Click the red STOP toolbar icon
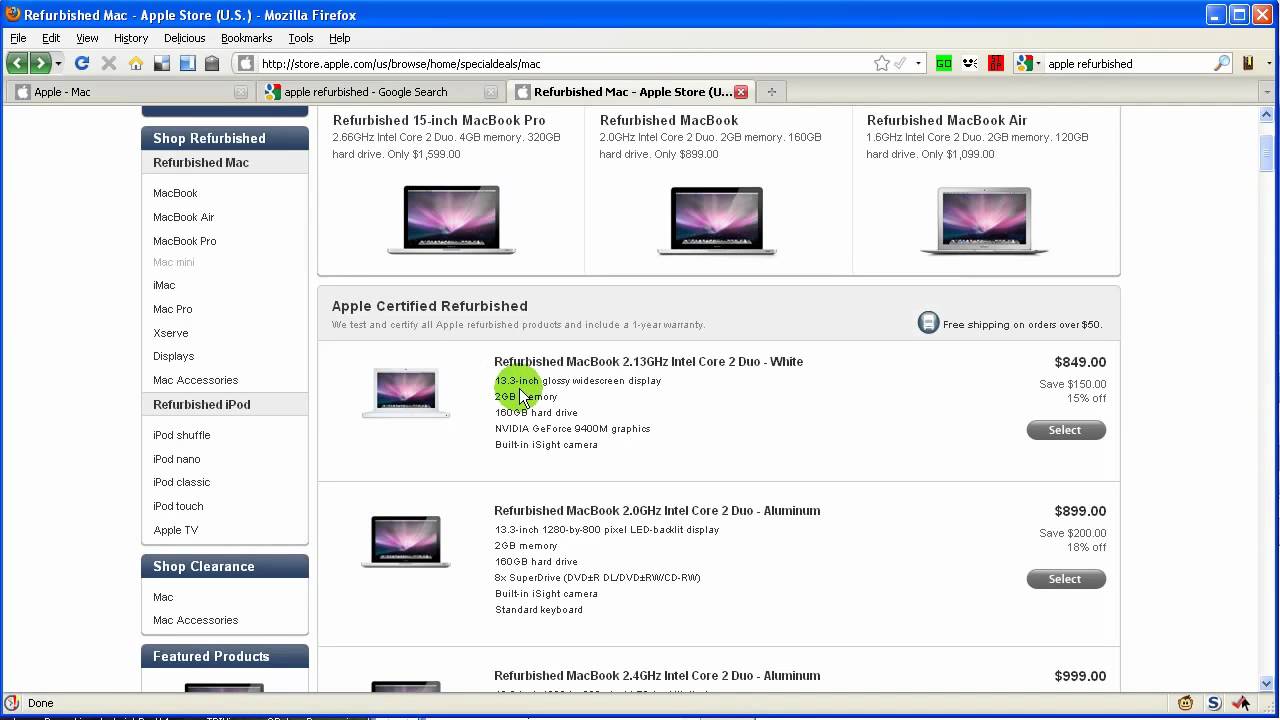 995,63
